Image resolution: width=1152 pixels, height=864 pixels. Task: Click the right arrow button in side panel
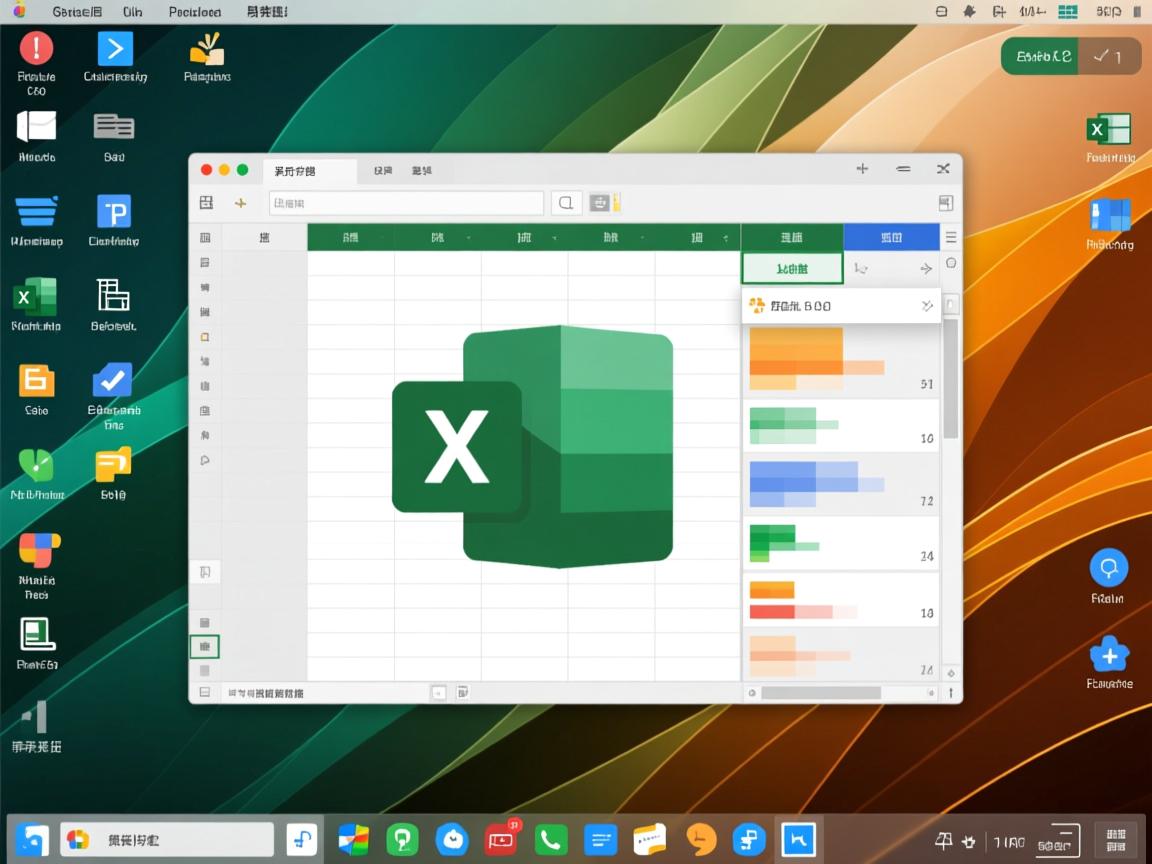pyautogui.click(x=925, y=268)
